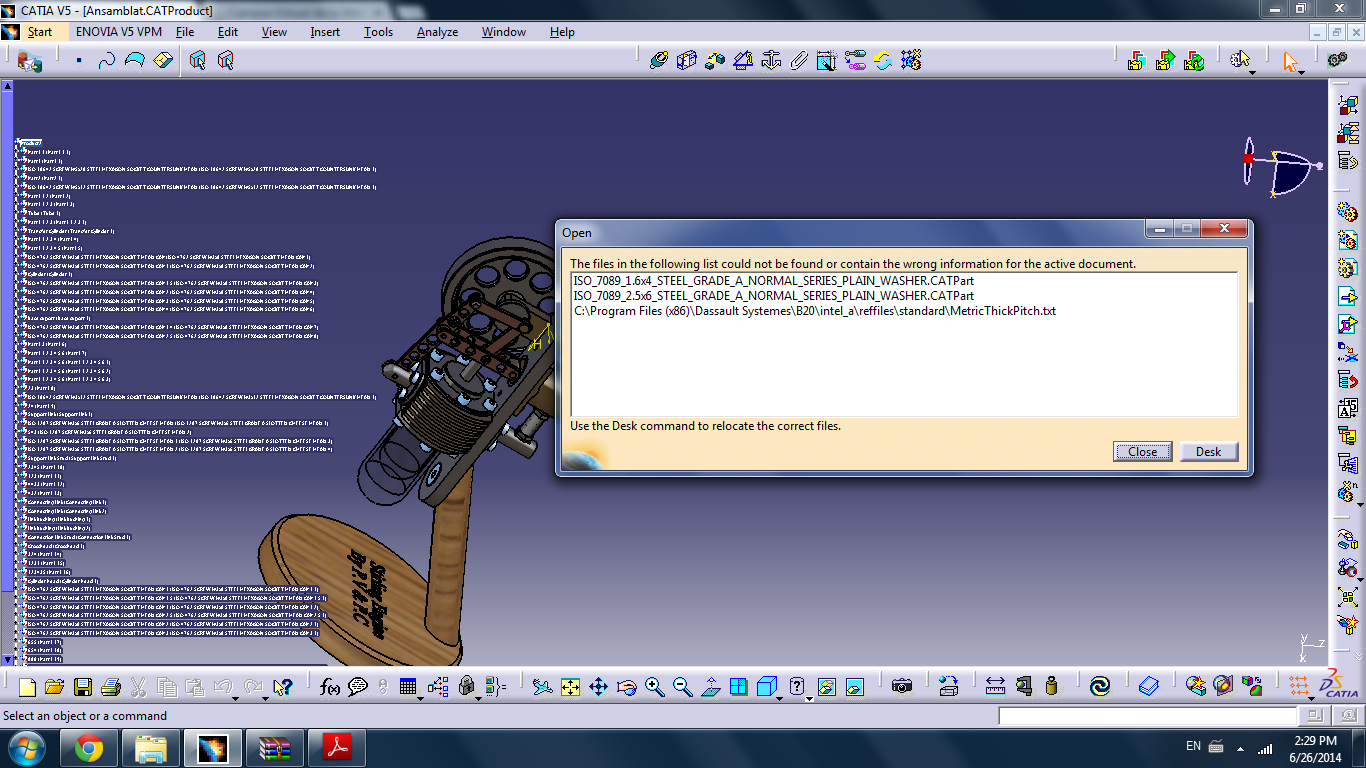1366x768 pixels.
Task: Click the Measure Between ruler icon
Action: 995,687
